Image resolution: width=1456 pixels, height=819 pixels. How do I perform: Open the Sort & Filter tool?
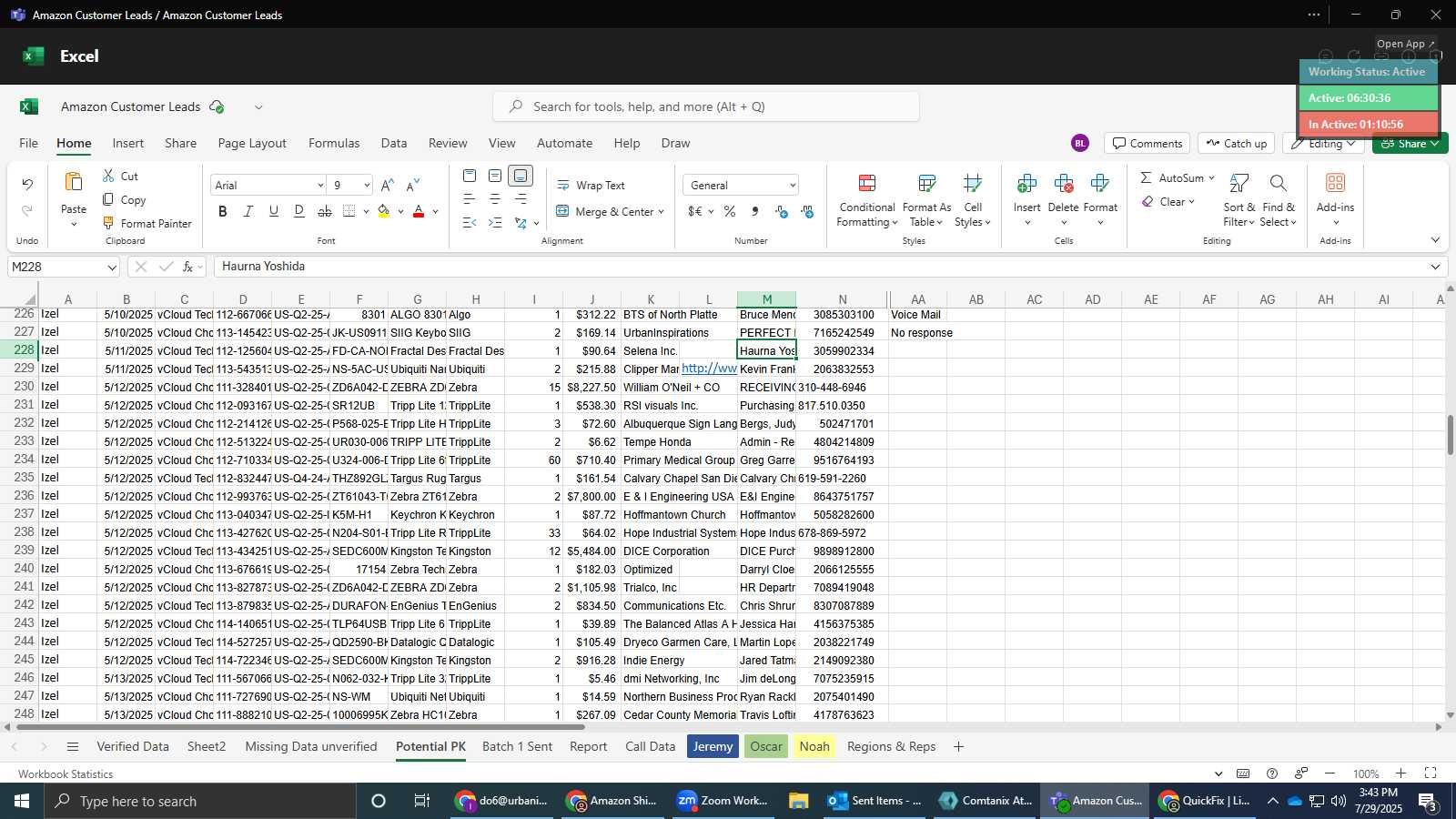click(1239, 200)
